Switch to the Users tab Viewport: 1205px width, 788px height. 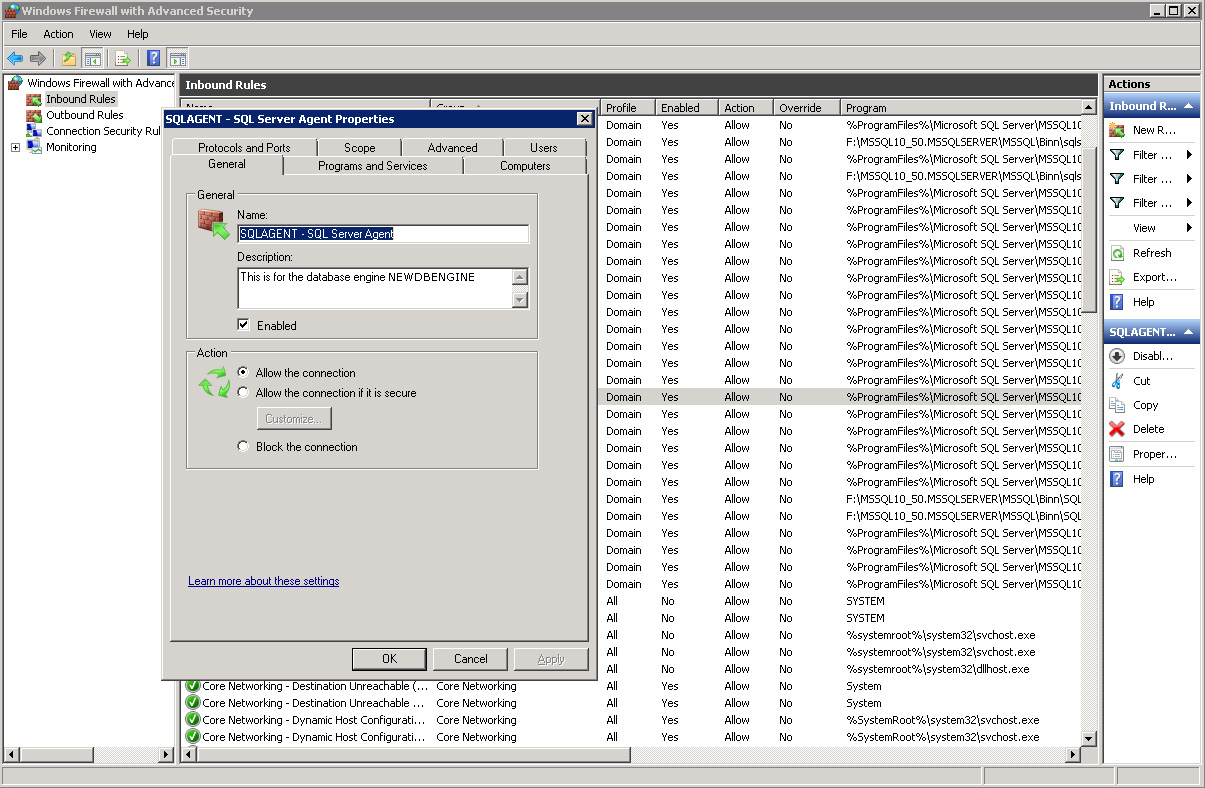point(544,147)
